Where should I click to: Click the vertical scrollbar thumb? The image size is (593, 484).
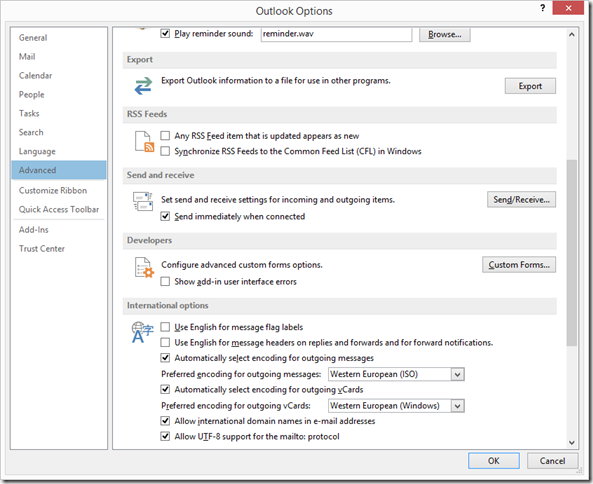[x=572, y=253]
